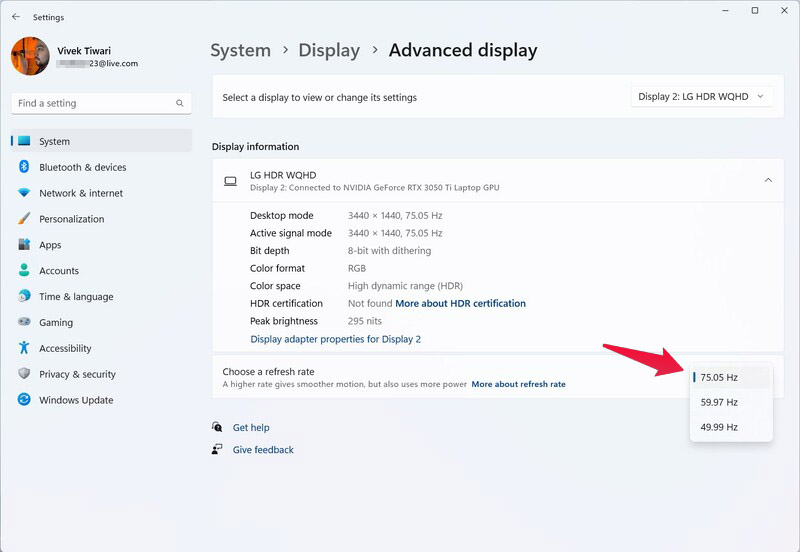
Task: Open Privacy & security settings
Action: coord(102,373)
